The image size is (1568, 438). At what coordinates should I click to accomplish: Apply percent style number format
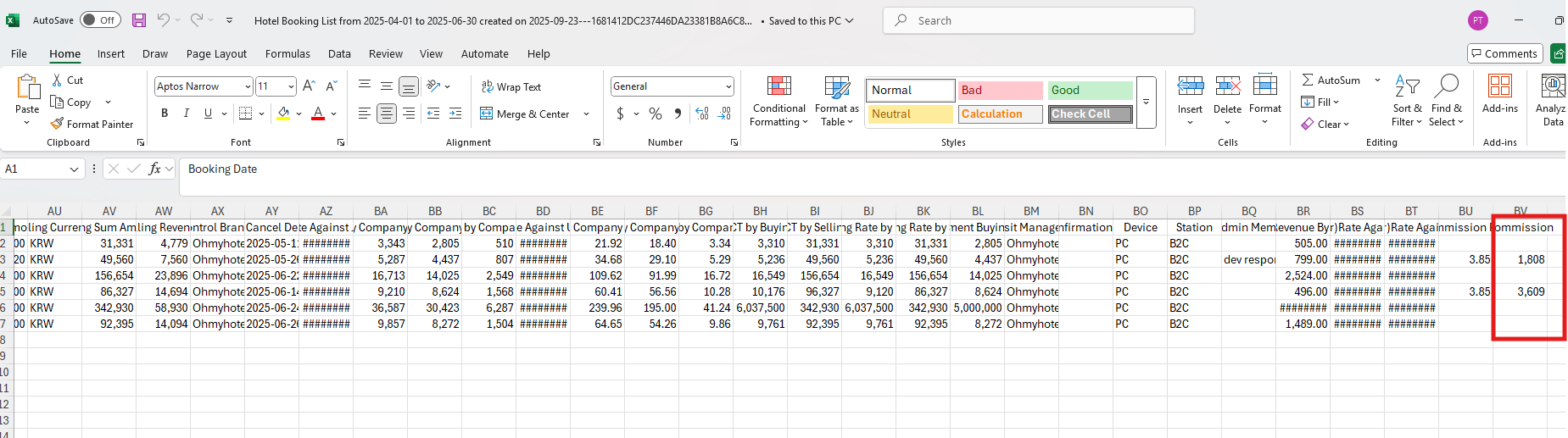pyautogui.click(x=656, y=114)
